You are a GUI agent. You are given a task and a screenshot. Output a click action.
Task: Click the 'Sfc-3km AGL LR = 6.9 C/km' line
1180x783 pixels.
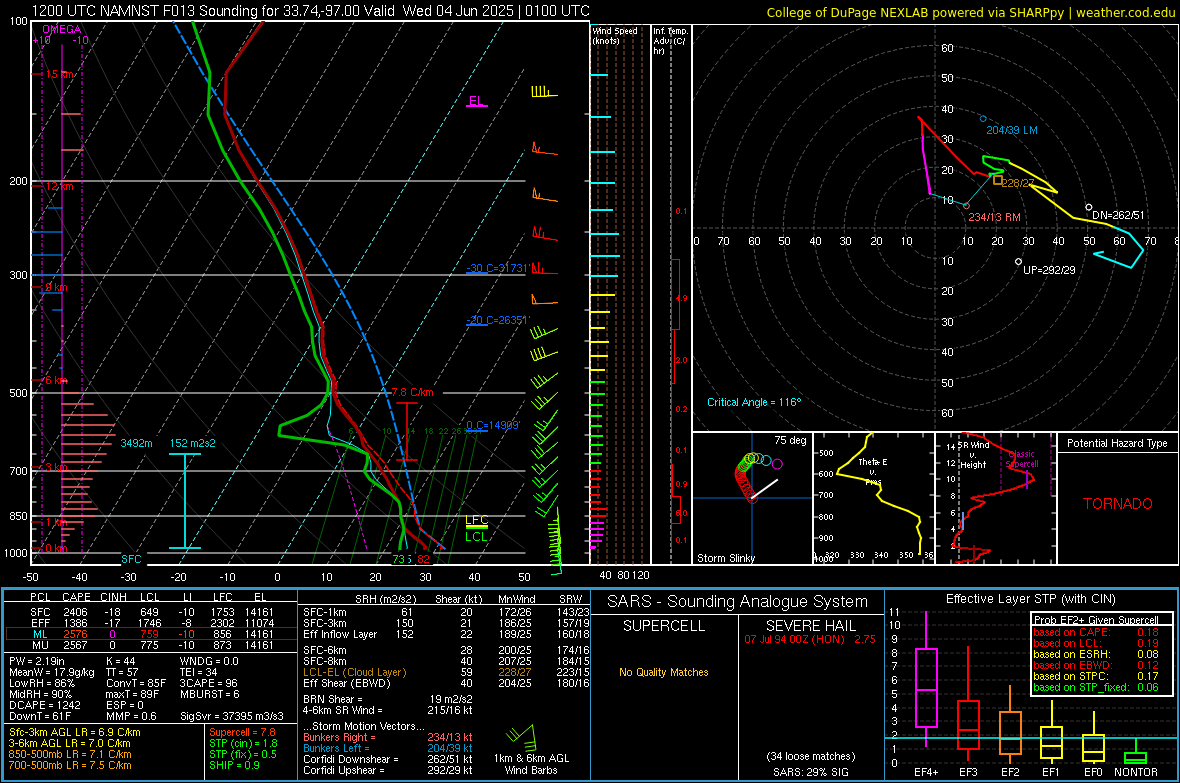(x=75, y=733)
